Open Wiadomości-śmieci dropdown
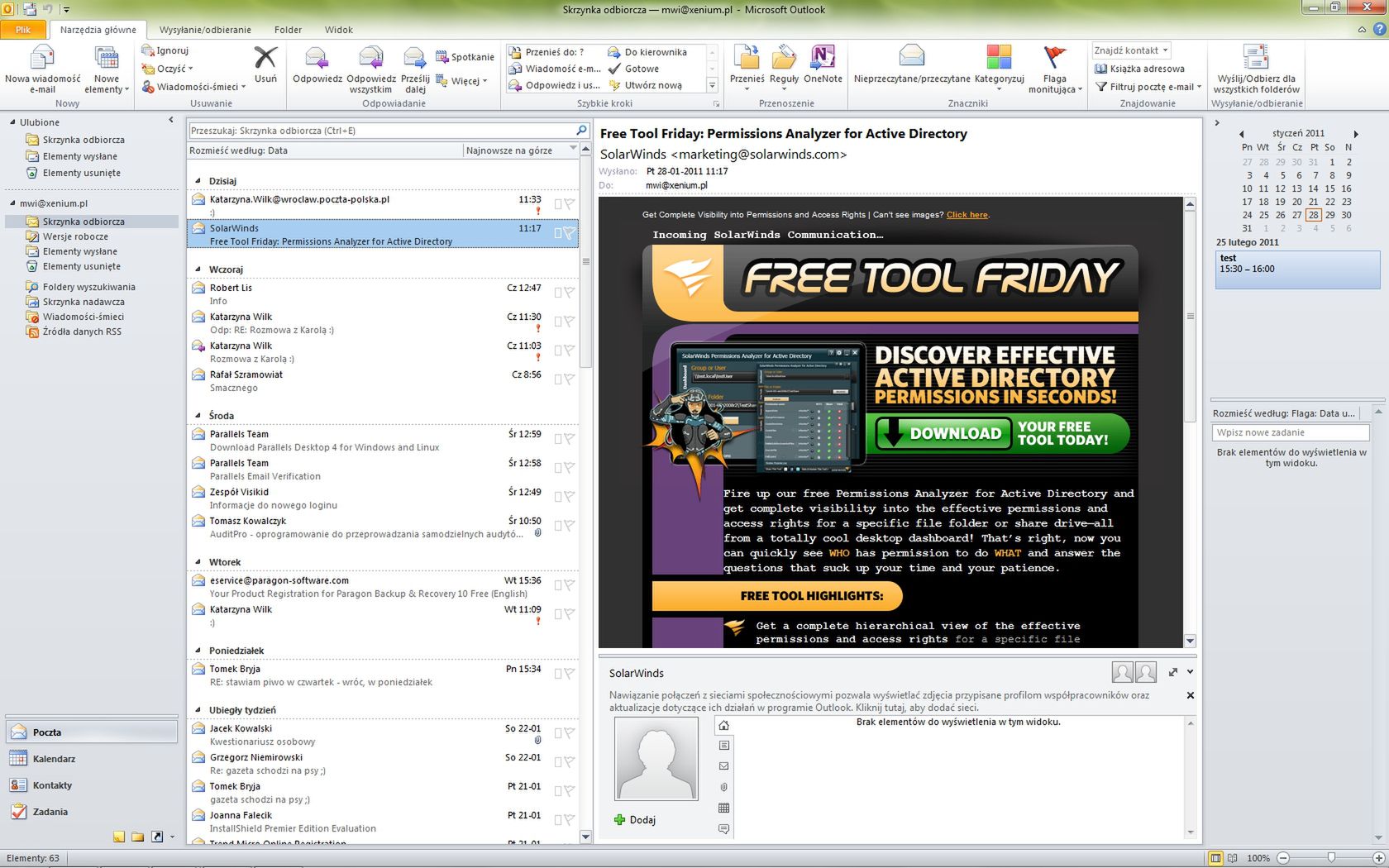Screen dimensions: 1389x868 pos(193,86)
